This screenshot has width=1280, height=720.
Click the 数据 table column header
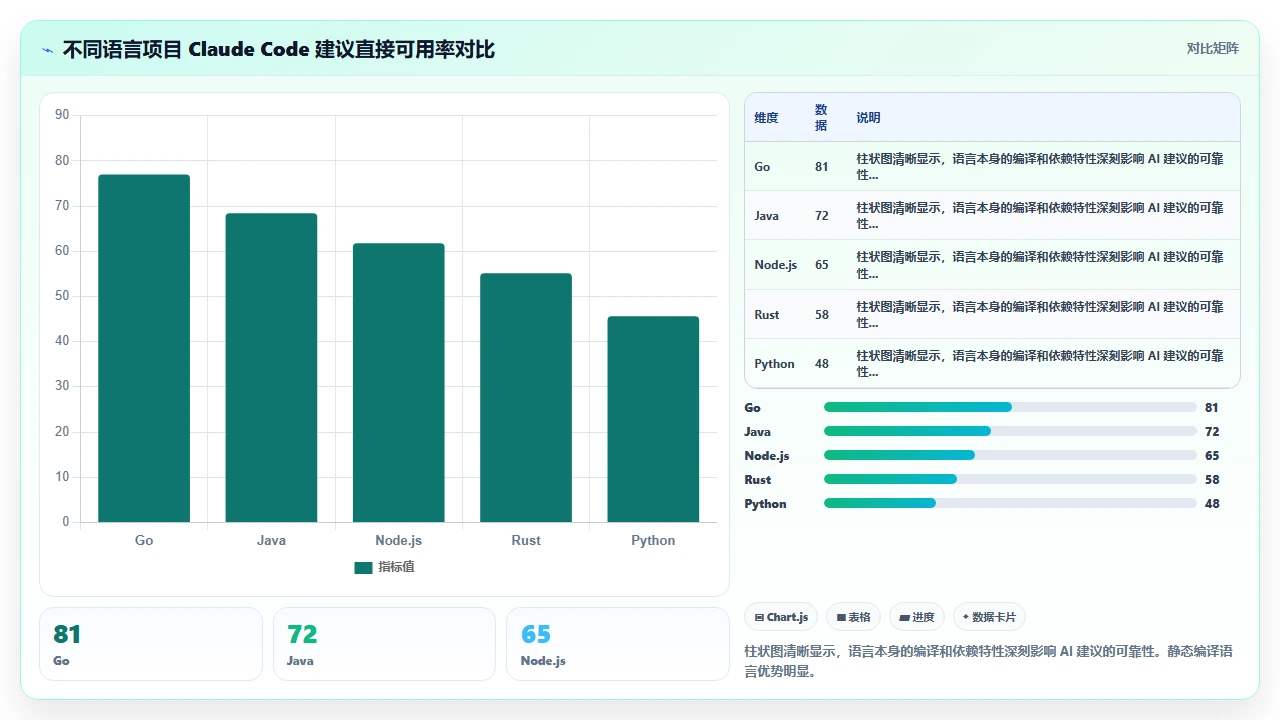[x=821, y=118]
